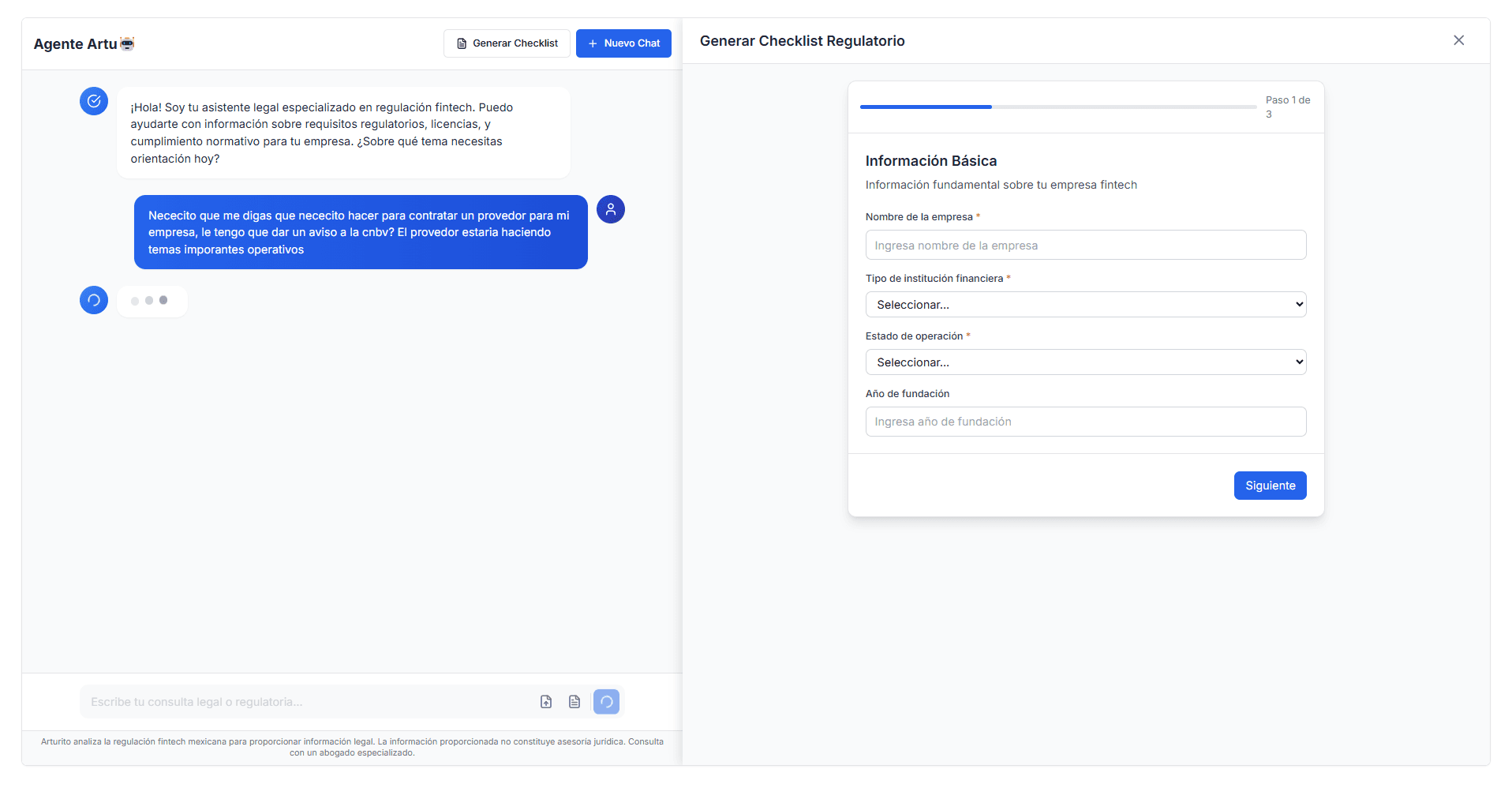This screenshot has height=799, width=1512.
Task: Click the Nombre de la empresa field
Action: click(1086, 245)
